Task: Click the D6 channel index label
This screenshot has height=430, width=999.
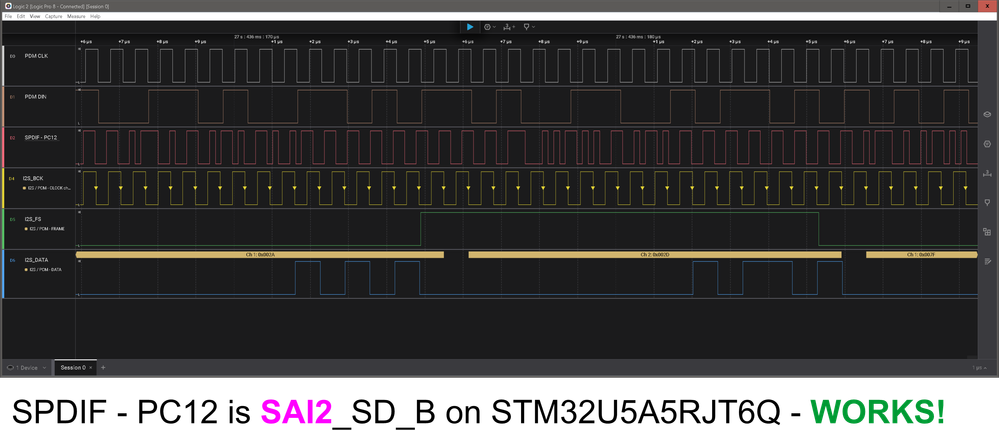Action: [12, 260]
